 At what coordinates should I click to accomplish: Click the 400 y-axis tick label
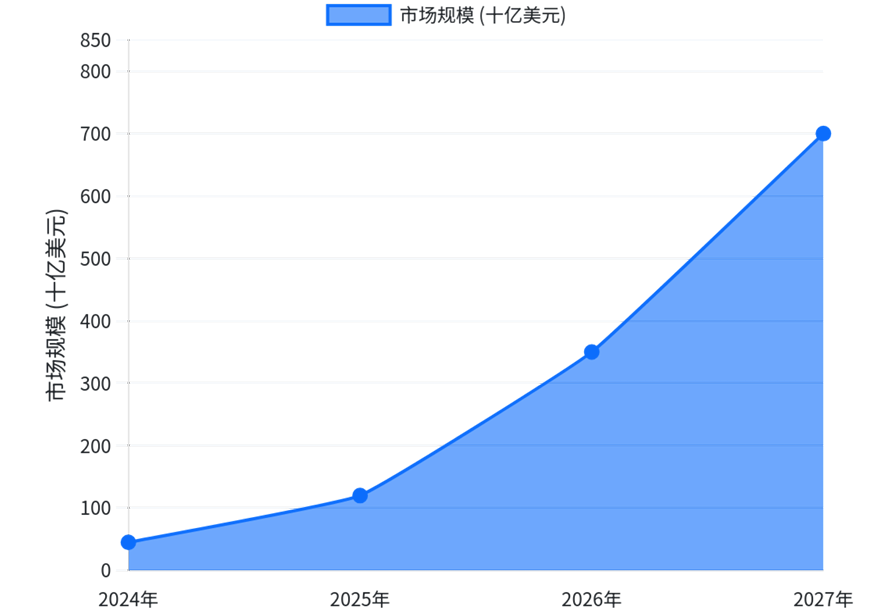coord(98,322)
